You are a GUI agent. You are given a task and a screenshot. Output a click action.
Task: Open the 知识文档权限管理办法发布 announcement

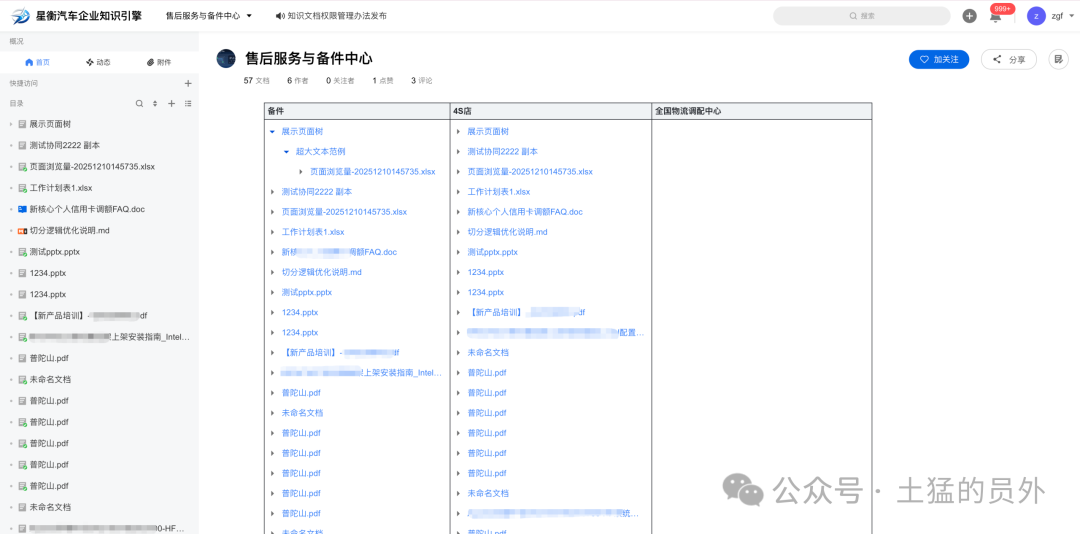337,15
